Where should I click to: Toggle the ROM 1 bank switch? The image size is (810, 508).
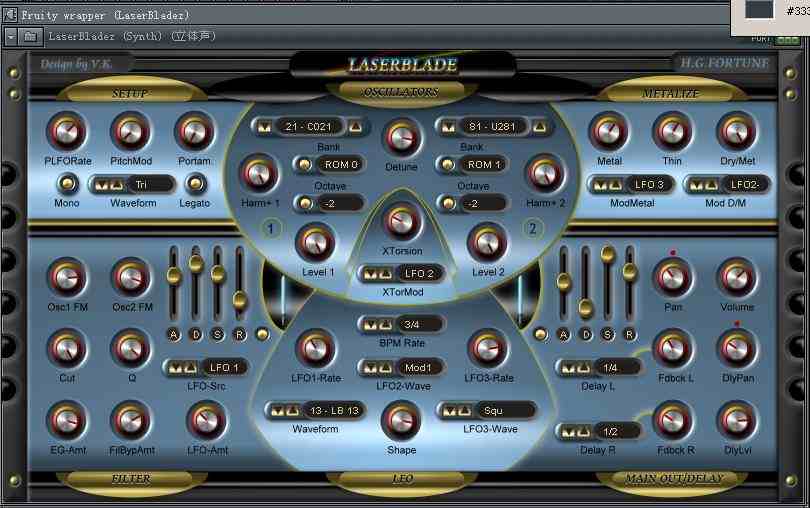(448, 165)
